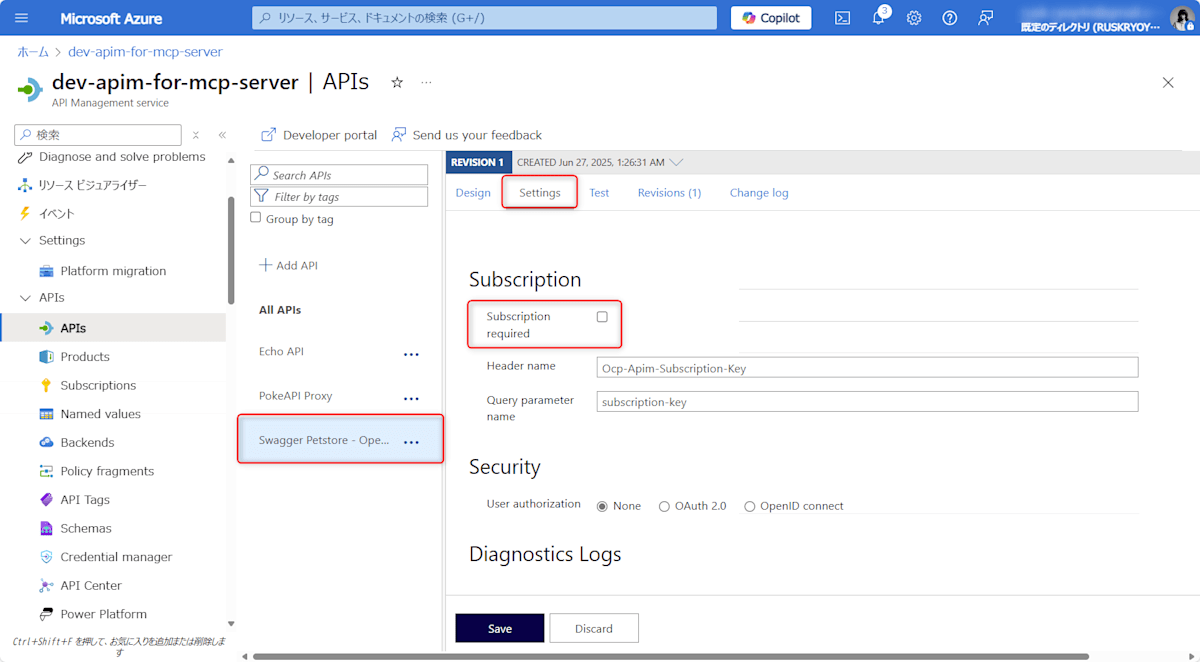Open API Tags

(x=85, y=500)
